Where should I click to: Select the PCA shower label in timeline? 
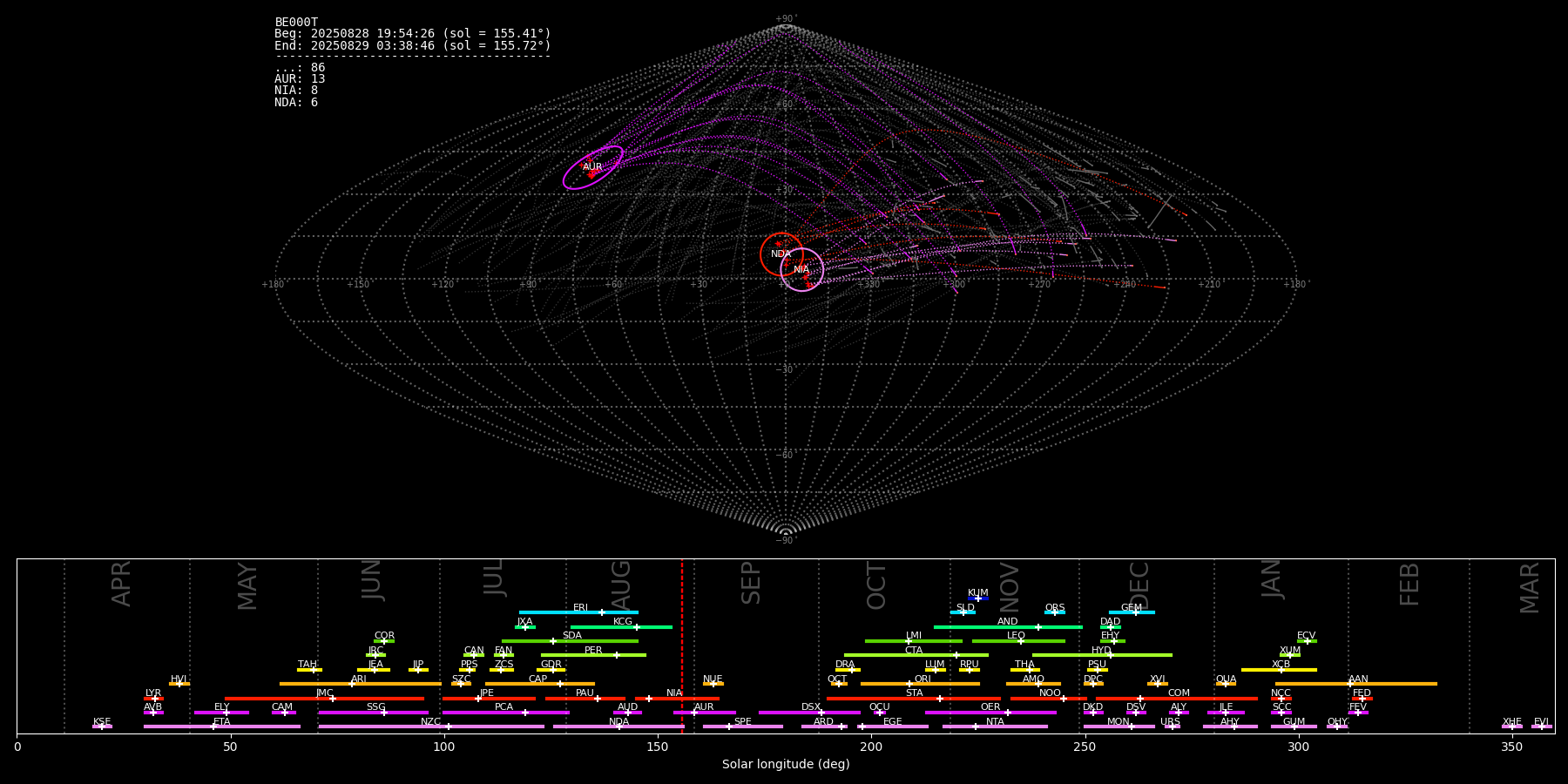504,707
